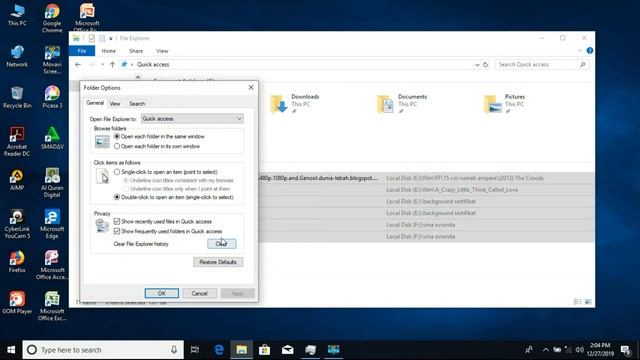
Task: Confirm Folder Options with OK
Action: (x=162, y=293)
